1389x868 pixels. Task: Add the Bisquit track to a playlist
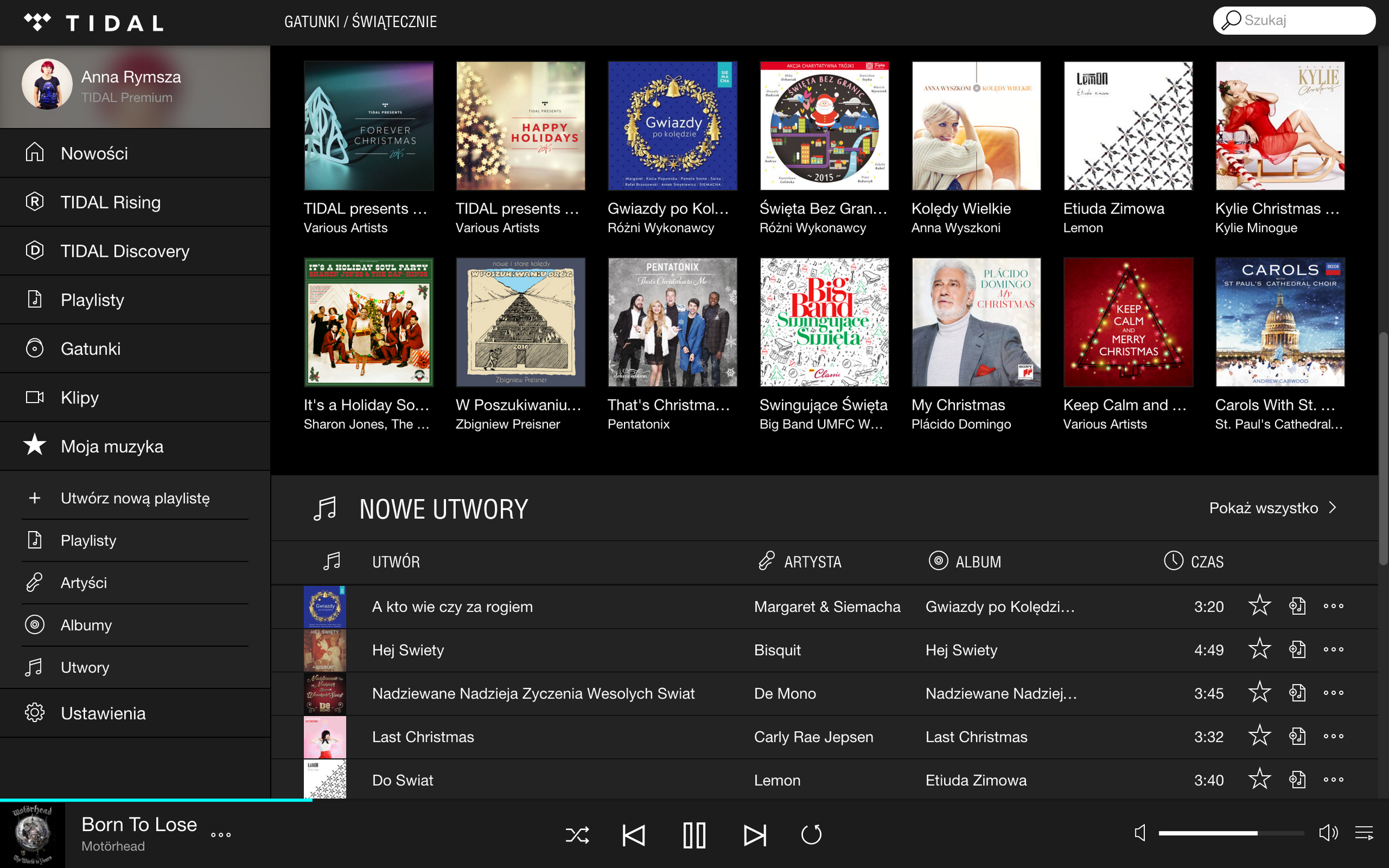1297,649
